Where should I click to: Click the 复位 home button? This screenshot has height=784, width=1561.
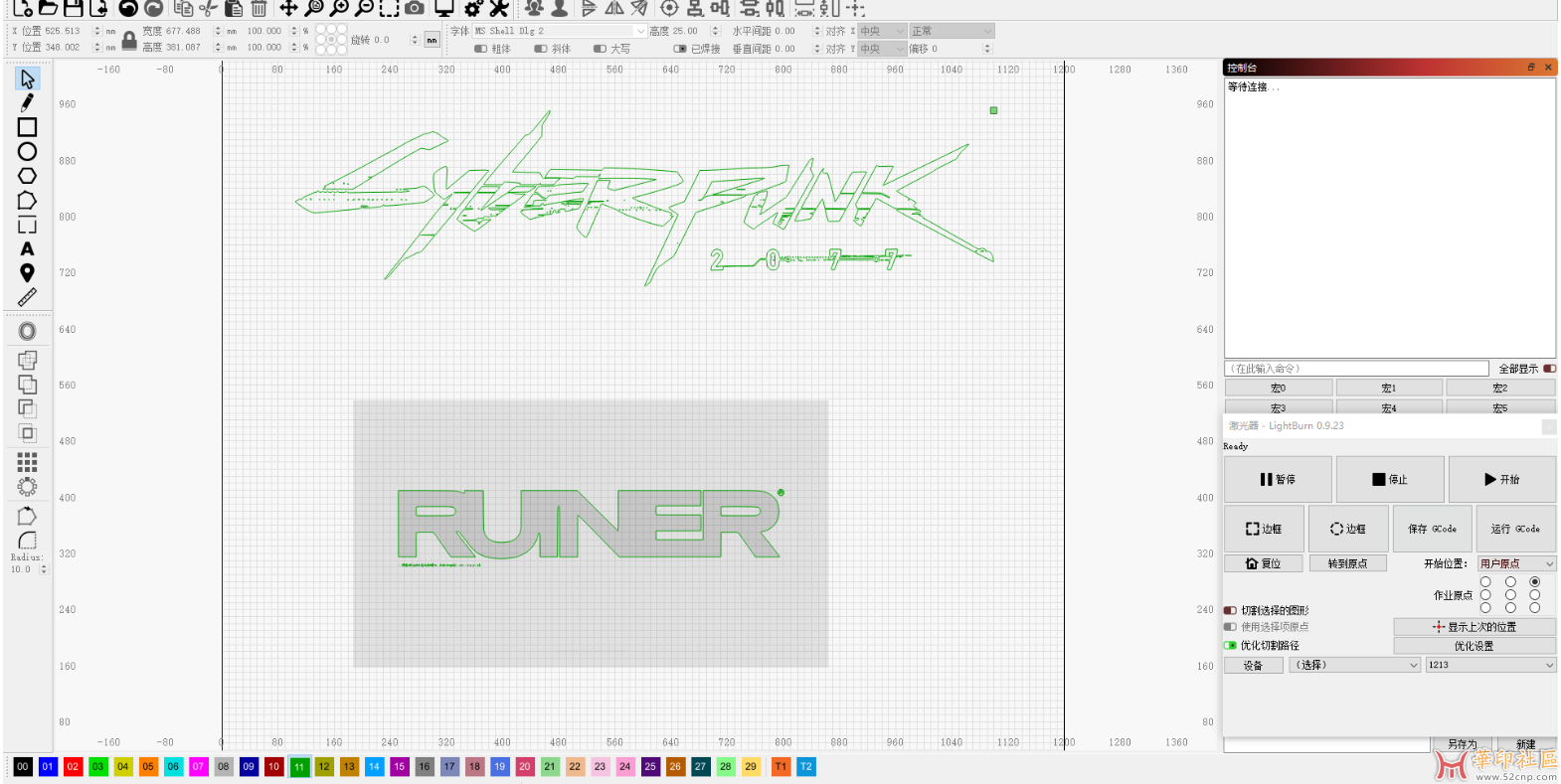(1264, 563)
